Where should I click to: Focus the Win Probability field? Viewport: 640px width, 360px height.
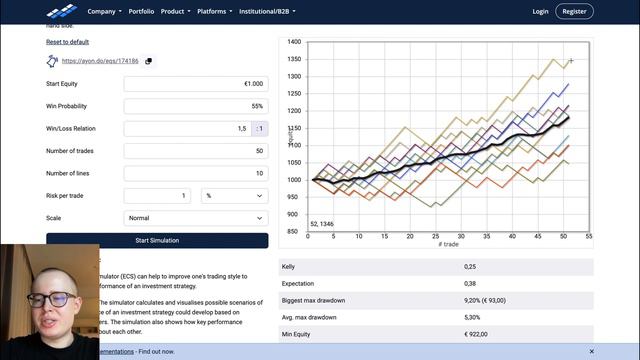(196, 106)
